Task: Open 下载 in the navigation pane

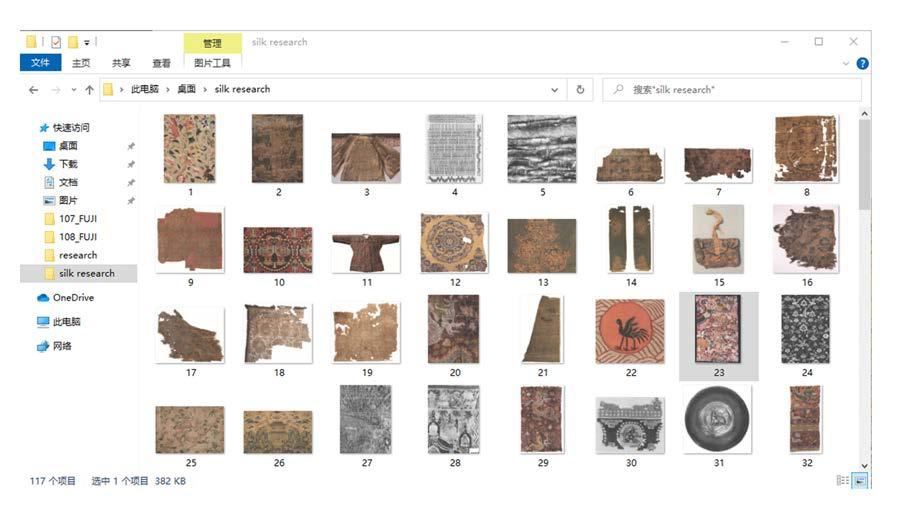Action: pos(68,164)
